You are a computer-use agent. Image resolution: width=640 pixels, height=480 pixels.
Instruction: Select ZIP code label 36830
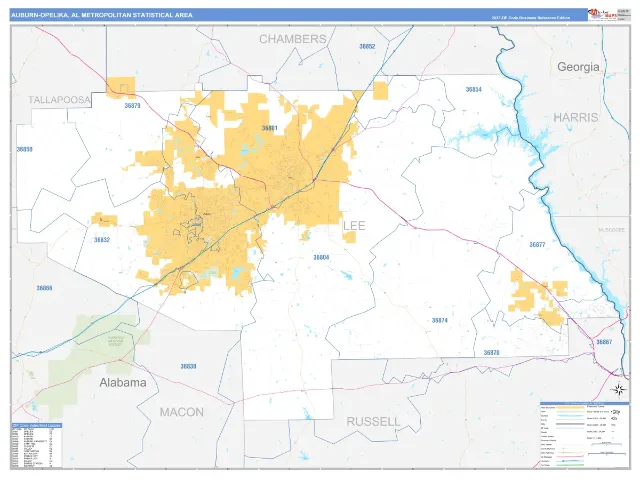pyautogui.click(x=188, y=367)
